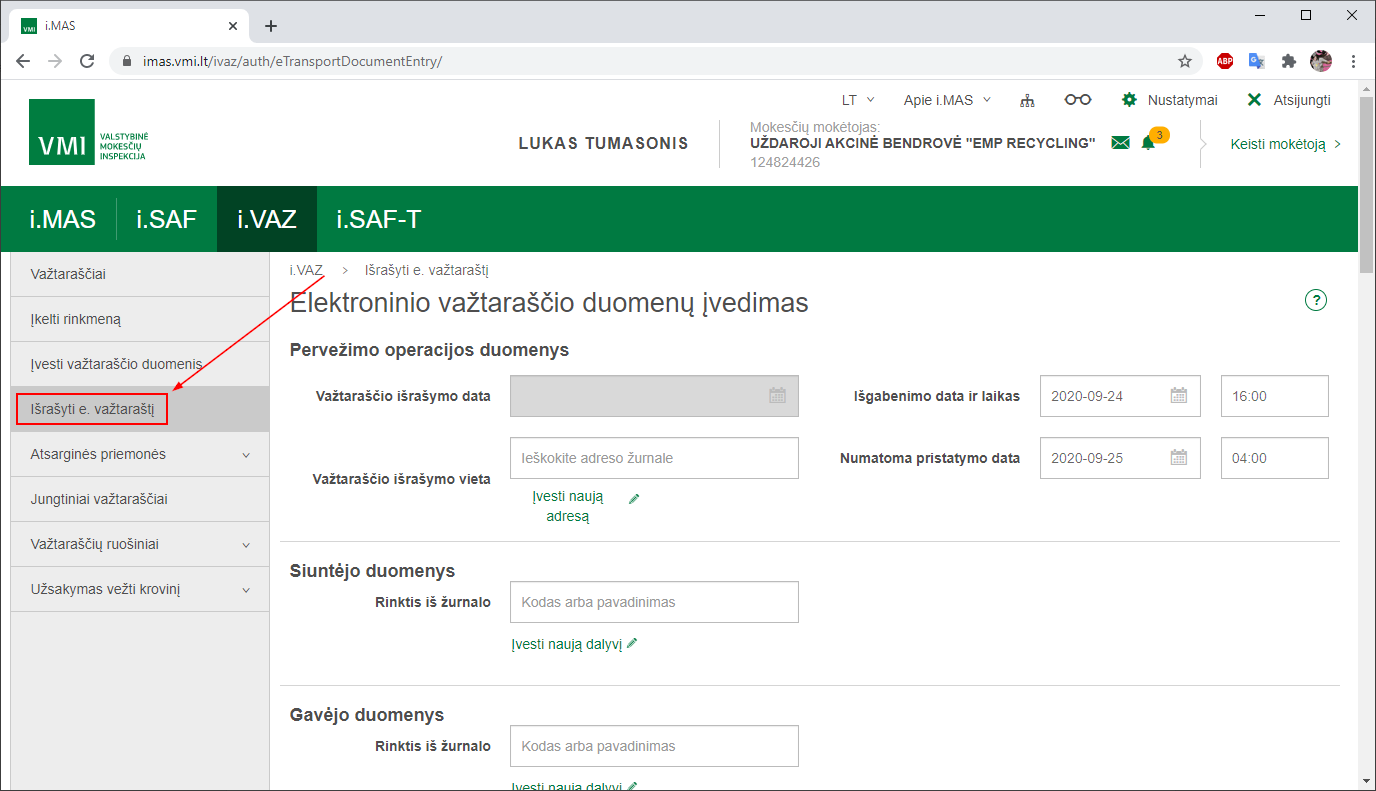
Task: Click the Važtaraščio išrašymo vieta search field
Action: pyautogui.click(x=653, y=458)
